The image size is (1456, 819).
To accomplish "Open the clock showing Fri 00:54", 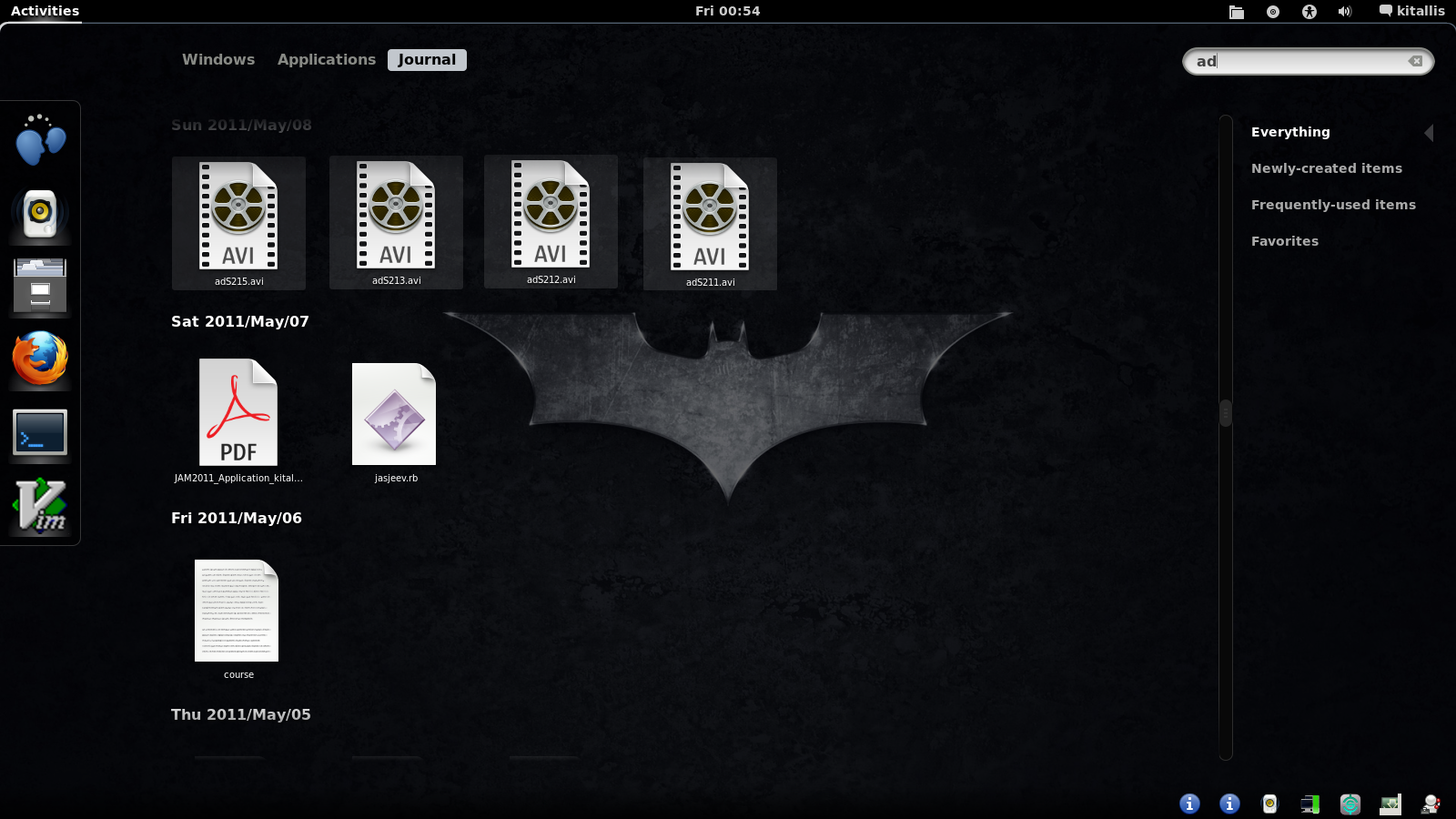I will (x=727, y=11).
